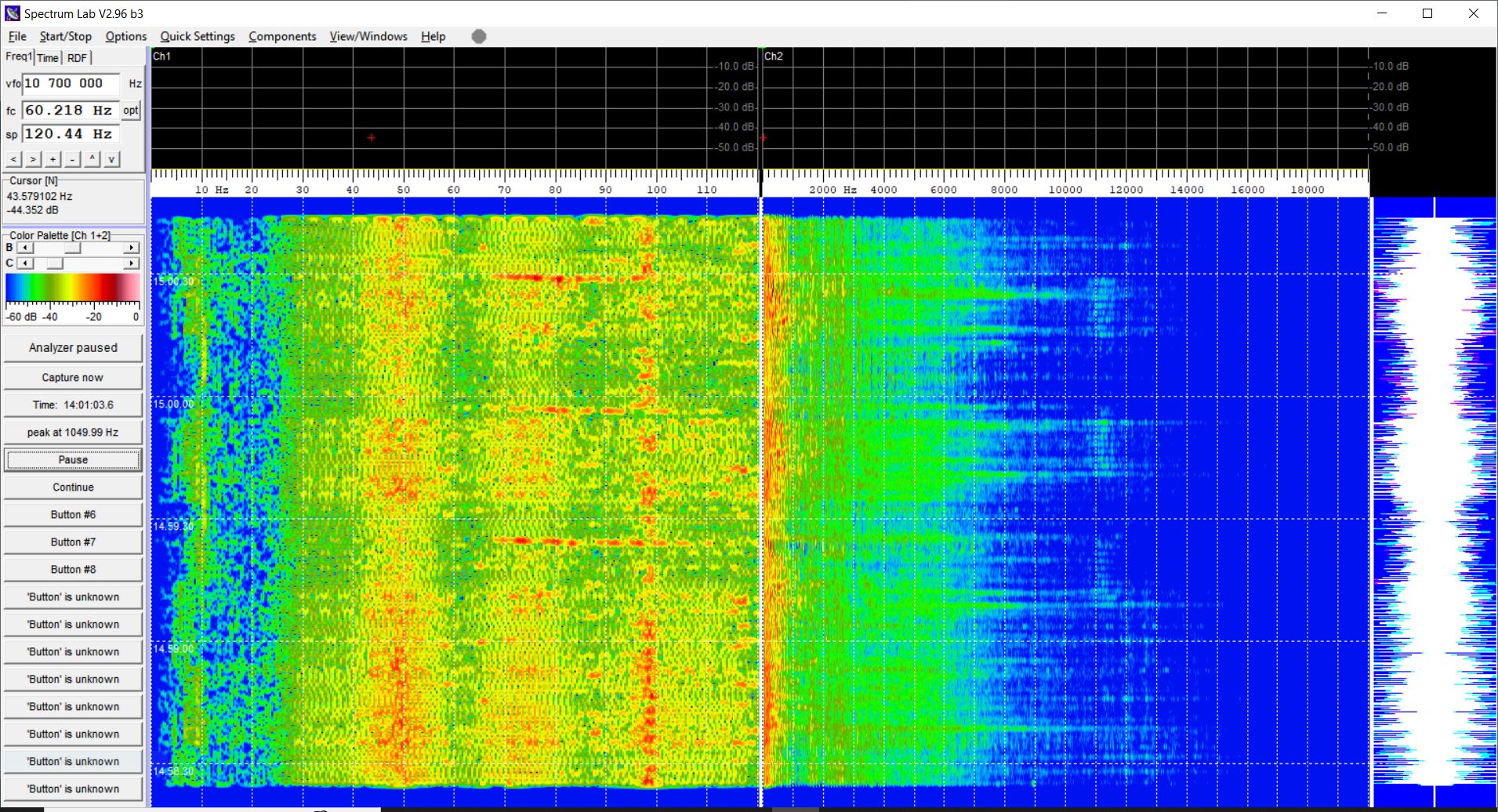Click the 'v' down arrow button
This screenshot has width=1498, height=812.
pyautogui.click(x=112, y=159)
